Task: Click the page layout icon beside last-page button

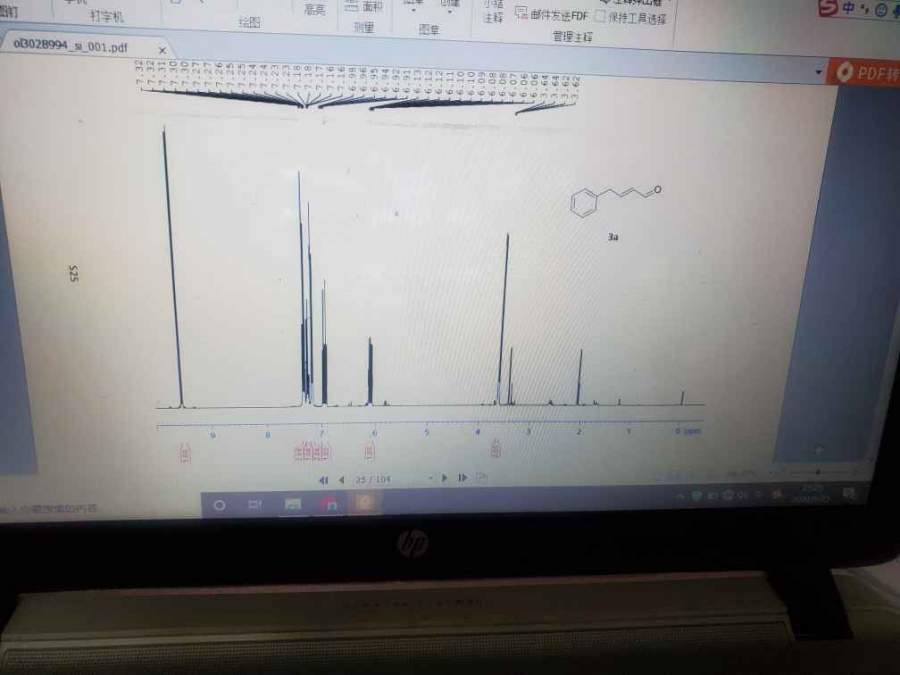Action: (x=482, y=477)
